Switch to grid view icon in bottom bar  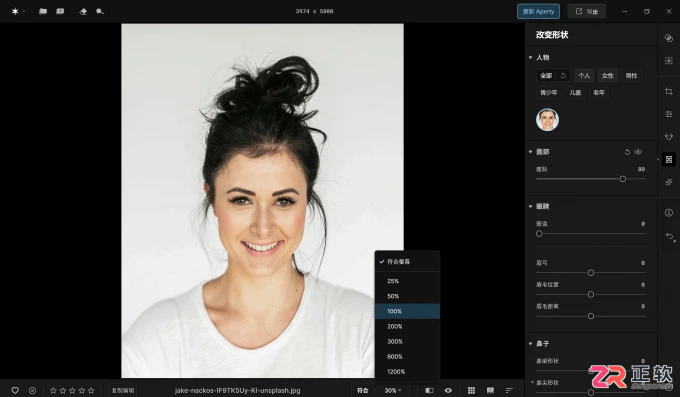click(x=471, y=390)
